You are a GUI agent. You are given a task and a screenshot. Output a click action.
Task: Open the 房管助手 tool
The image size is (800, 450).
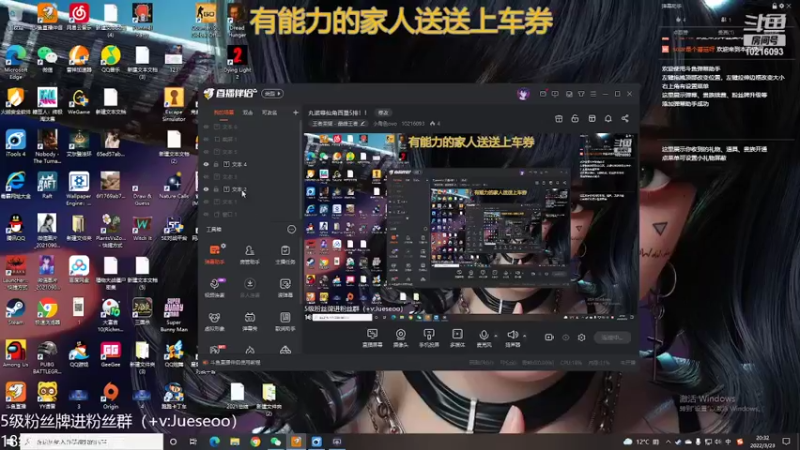(249, 254)
